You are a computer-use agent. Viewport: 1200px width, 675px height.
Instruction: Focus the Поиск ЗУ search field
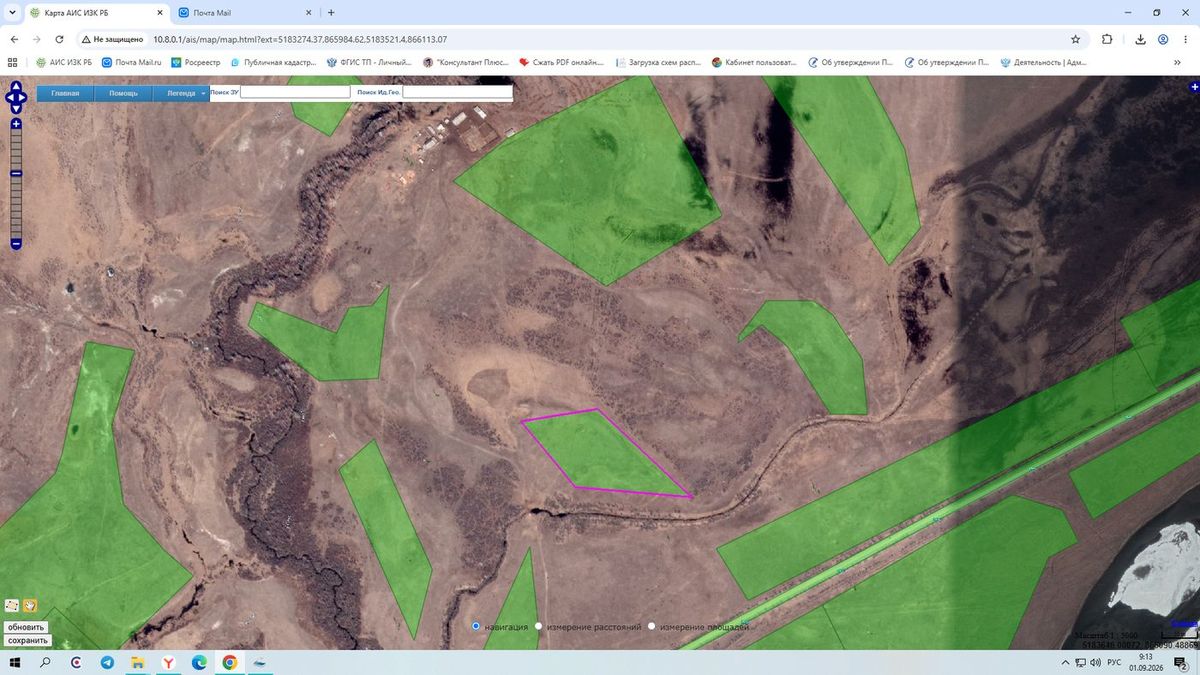295,92
